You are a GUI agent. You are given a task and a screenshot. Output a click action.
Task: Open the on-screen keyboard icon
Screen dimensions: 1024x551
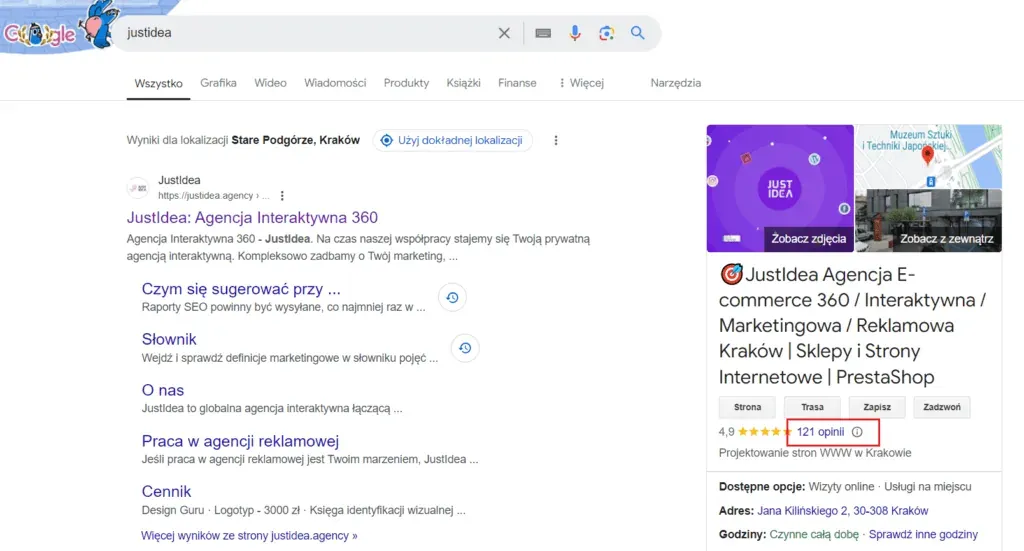pyautogui.click(x=543, y=33)
